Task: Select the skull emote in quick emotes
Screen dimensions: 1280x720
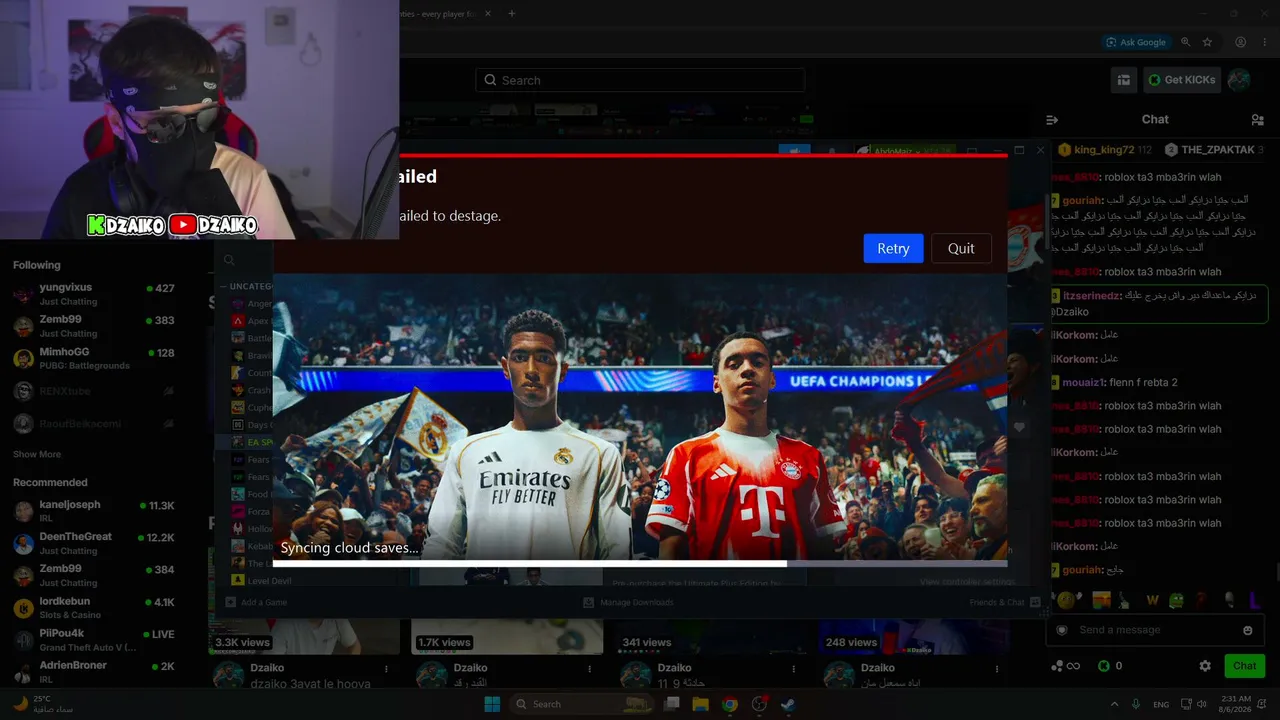Action: 1229,600
